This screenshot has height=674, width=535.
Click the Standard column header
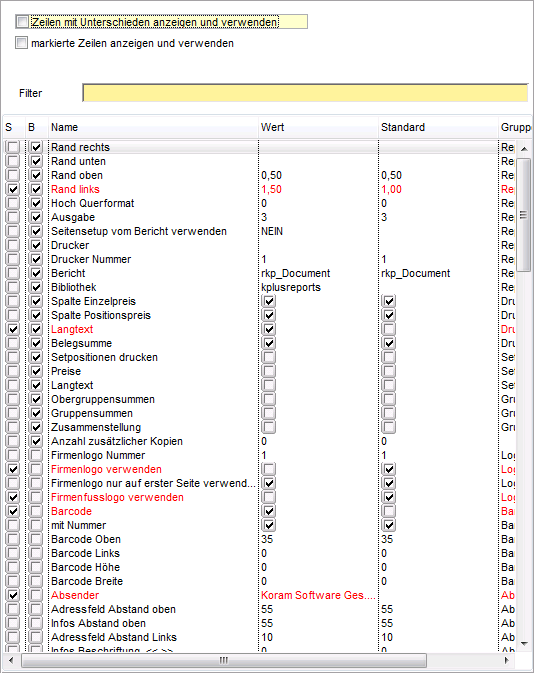pyautogui.click(x=438, y=127)
